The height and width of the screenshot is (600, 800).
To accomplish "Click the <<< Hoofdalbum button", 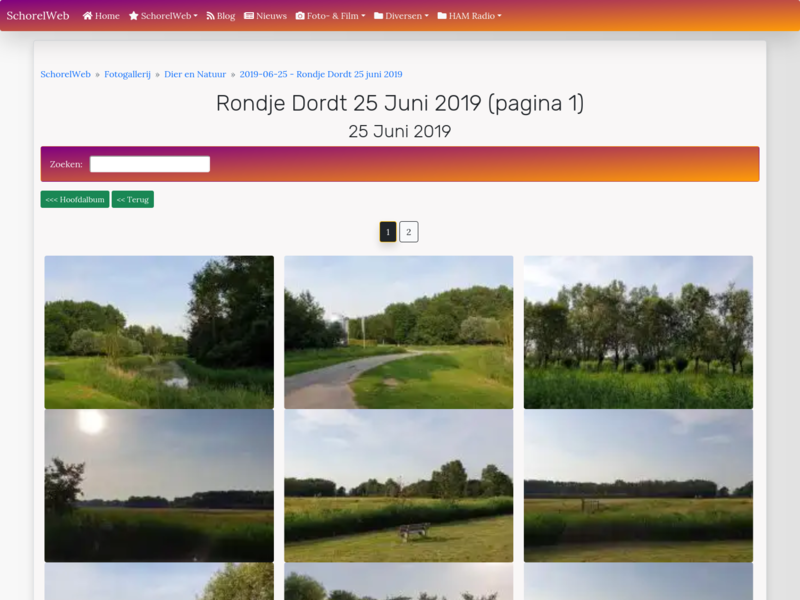I will click(75, 199).
